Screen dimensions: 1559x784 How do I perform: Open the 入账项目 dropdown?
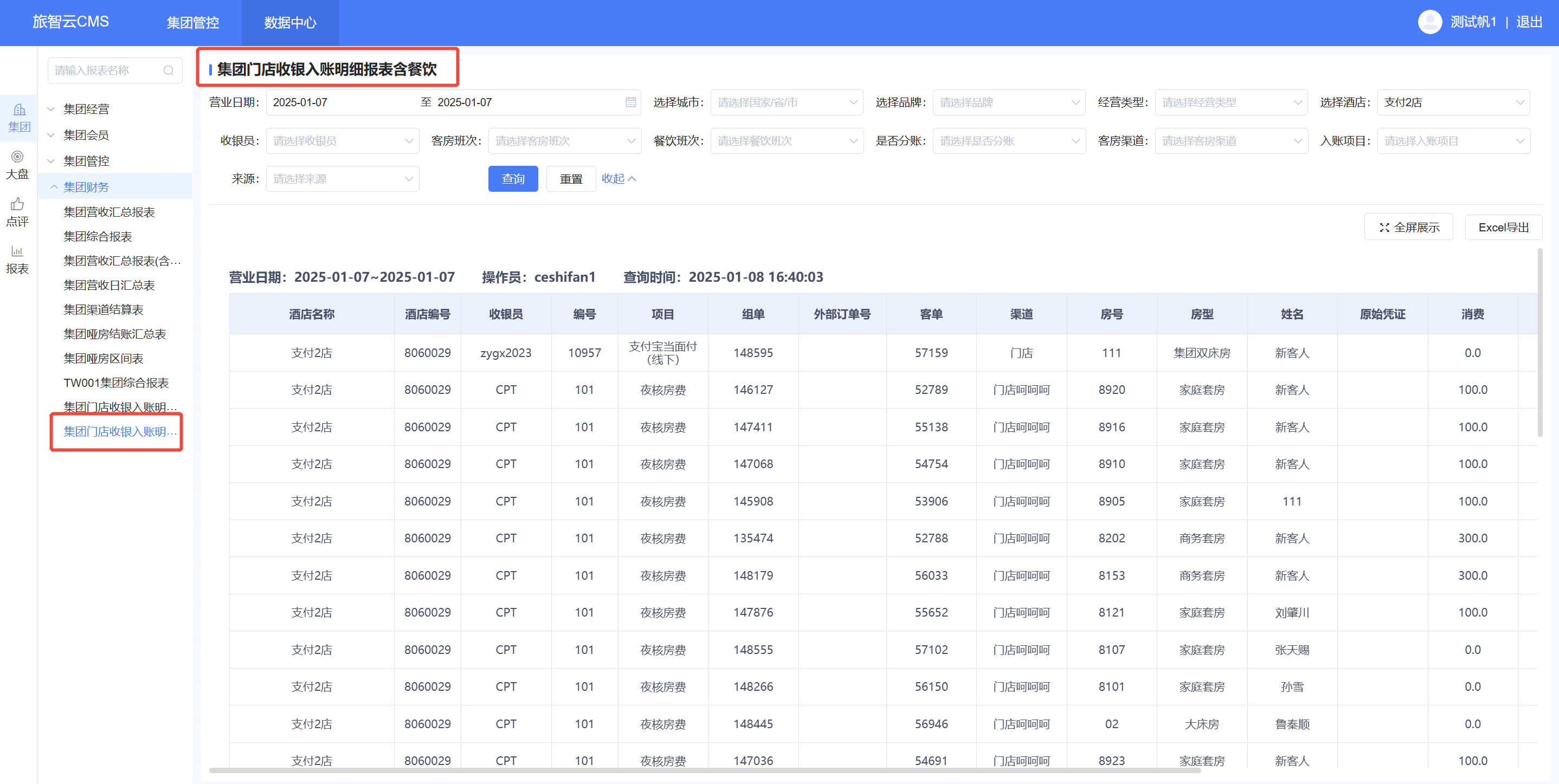1453,140
